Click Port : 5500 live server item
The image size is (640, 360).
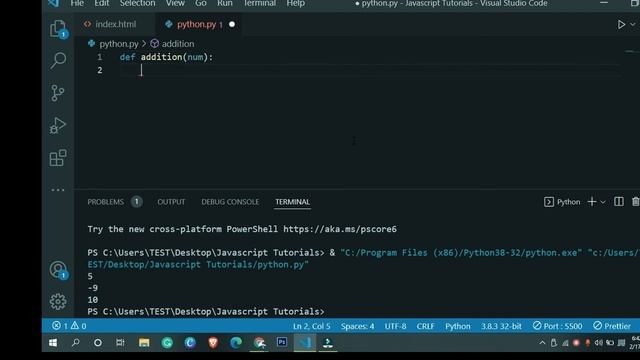point(557,326)
